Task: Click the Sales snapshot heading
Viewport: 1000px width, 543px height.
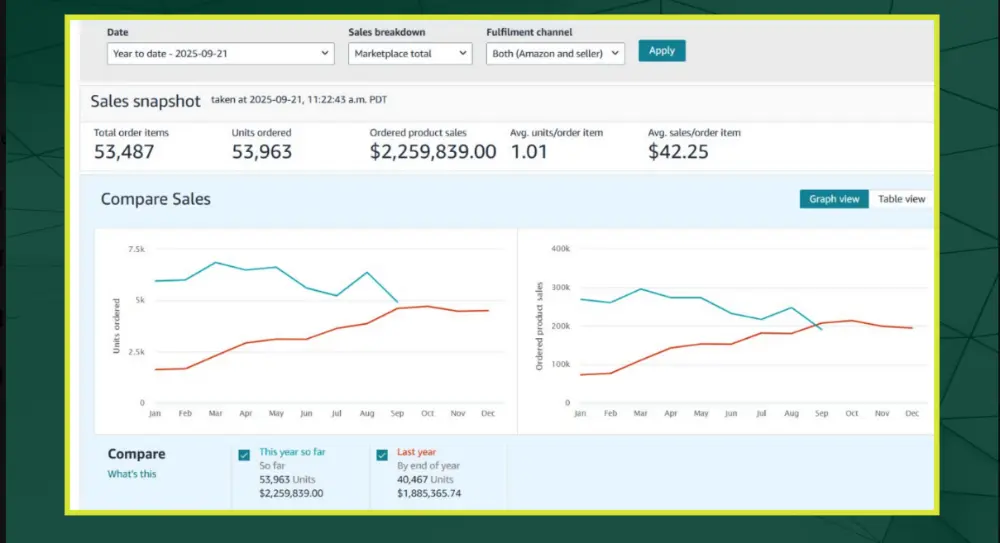Action: click(145, 101)
